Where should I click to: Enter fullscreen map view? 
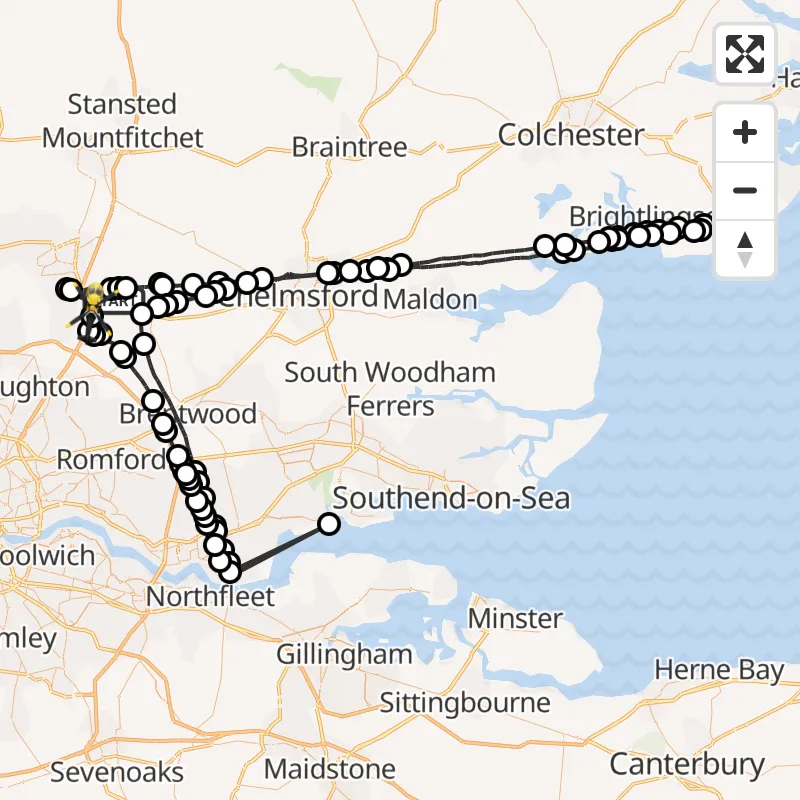(745, 54)
